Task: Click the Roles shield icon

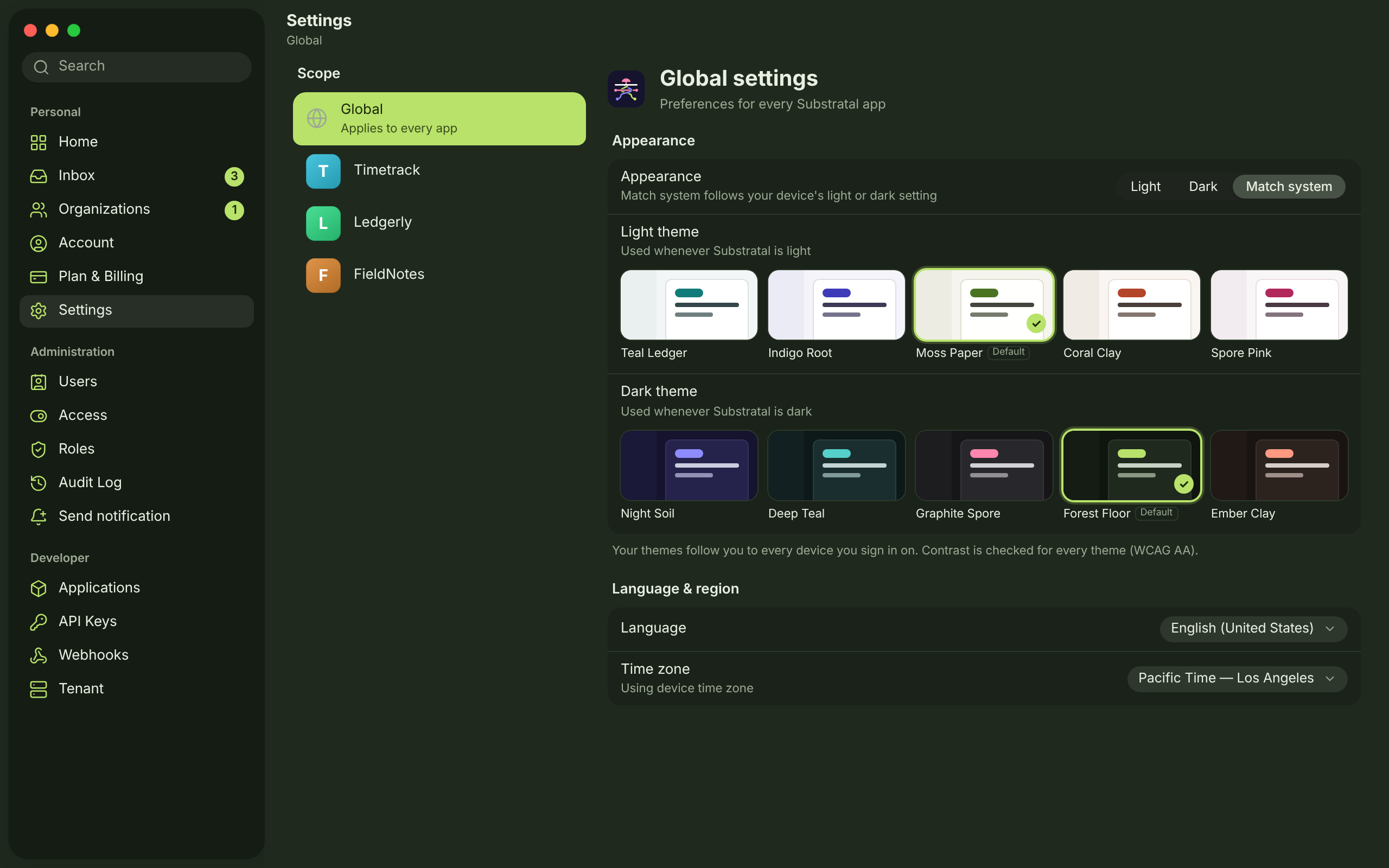Action: (39, 450)
